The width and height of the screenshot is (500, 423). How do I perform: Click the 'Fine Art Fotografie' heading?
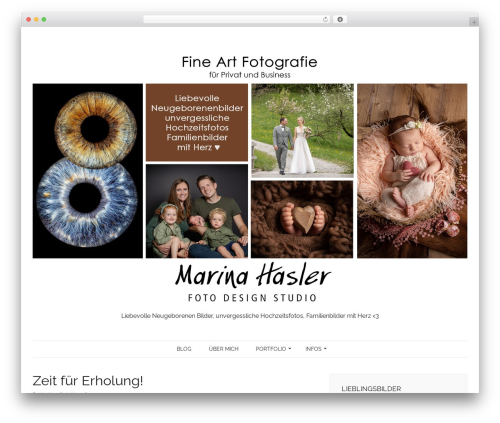(x=249, y=62)
